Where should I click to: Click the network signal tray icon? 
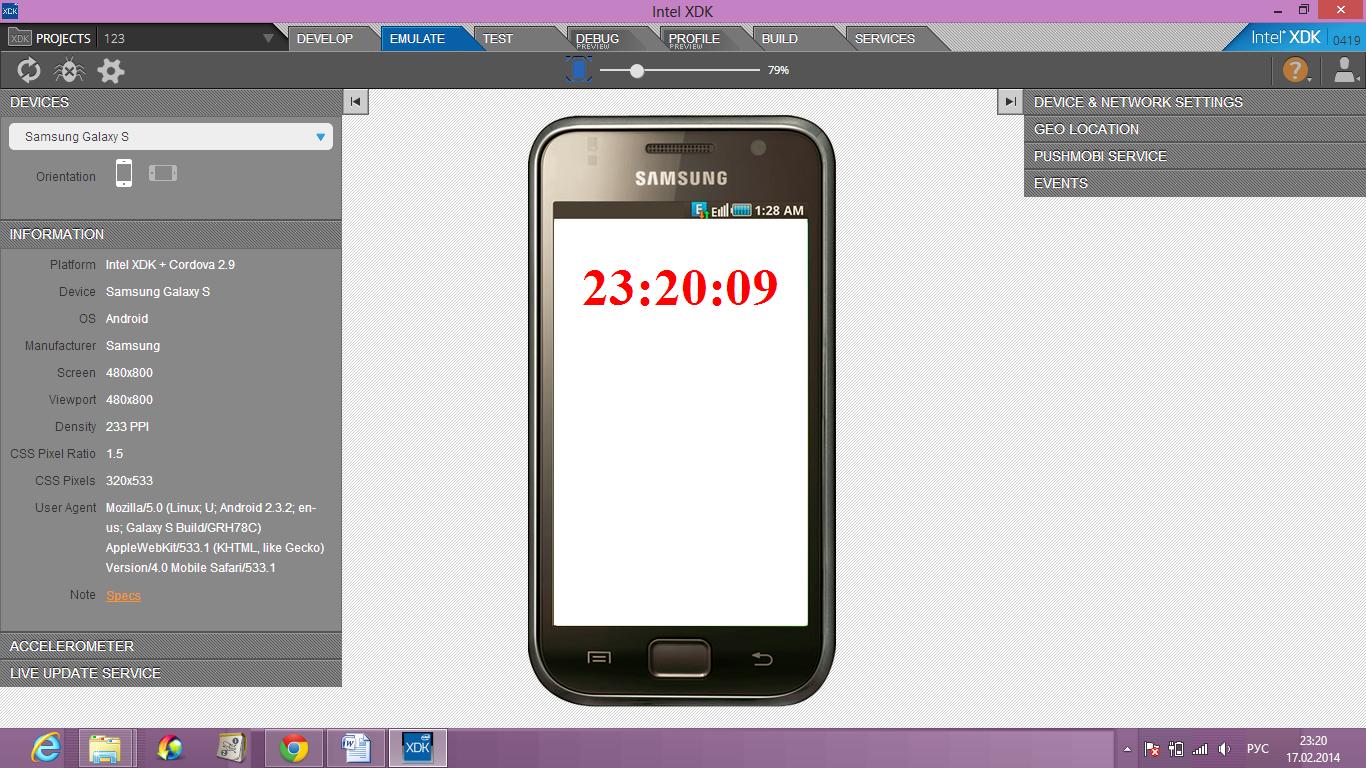pyautogui.click(x=1200, y=748)
